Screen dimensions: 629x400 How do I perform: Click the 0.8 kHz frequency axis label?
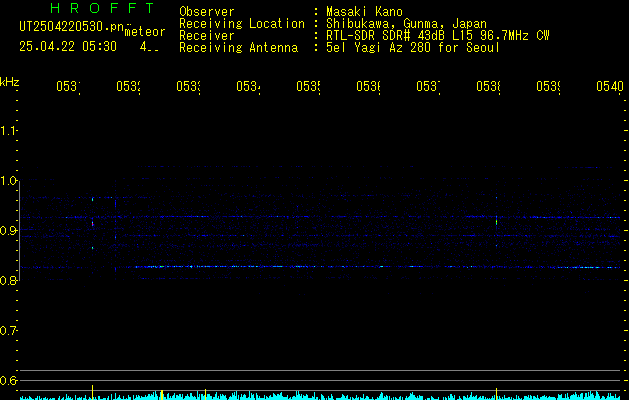(8, 280)
